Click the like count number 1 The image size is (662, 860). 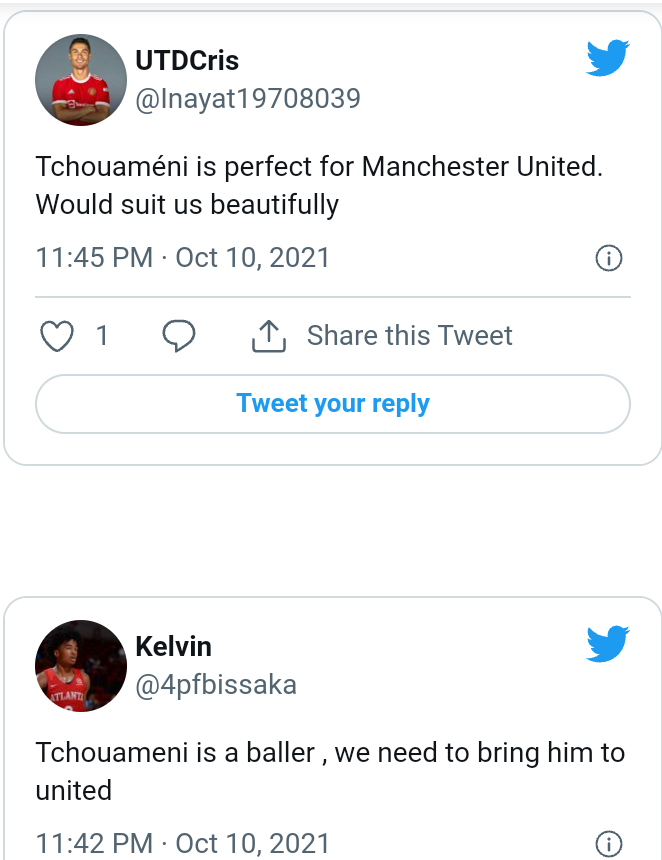point(102,335)
